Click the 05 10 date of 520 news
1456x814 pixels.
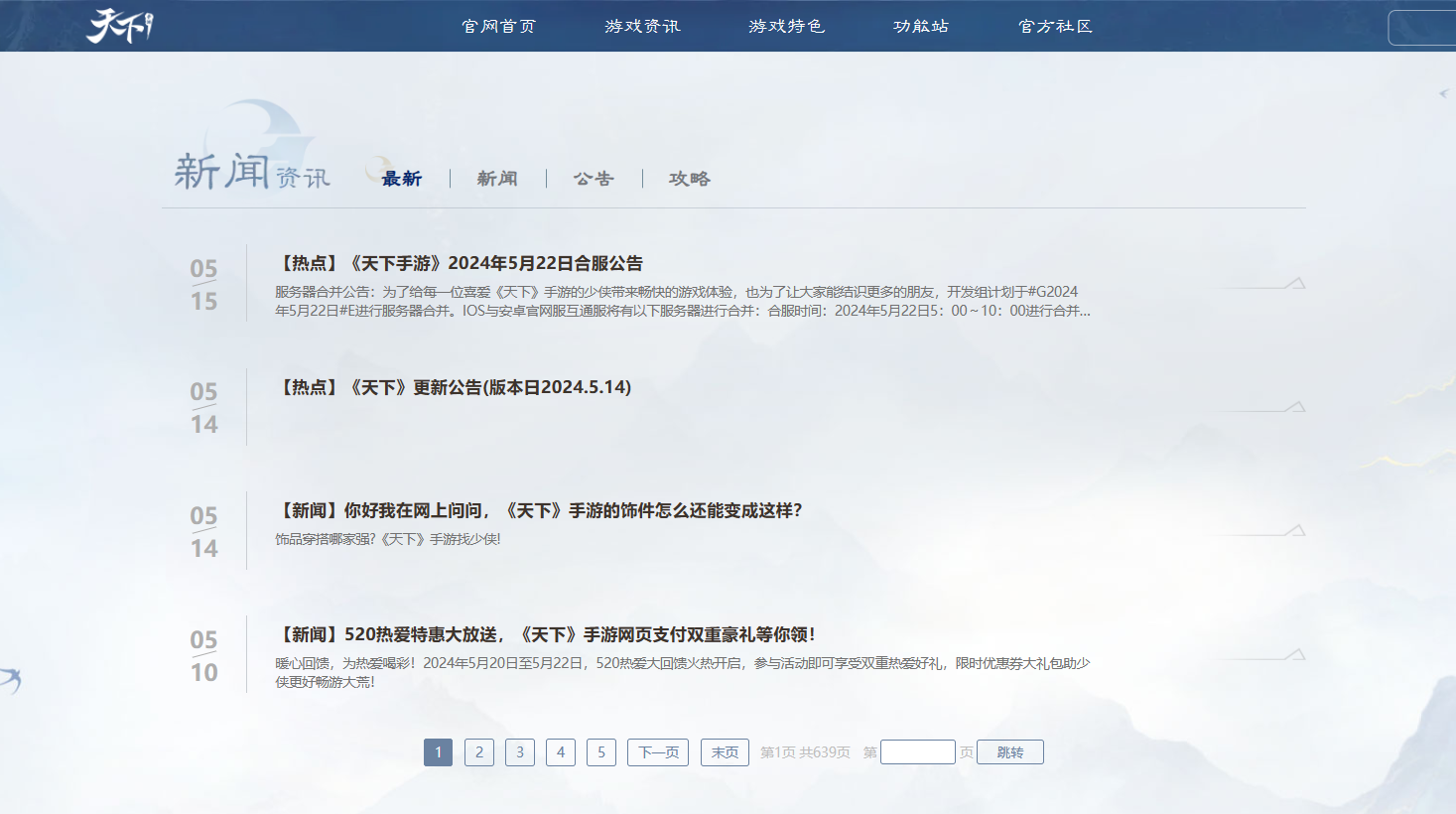point(203,655)
